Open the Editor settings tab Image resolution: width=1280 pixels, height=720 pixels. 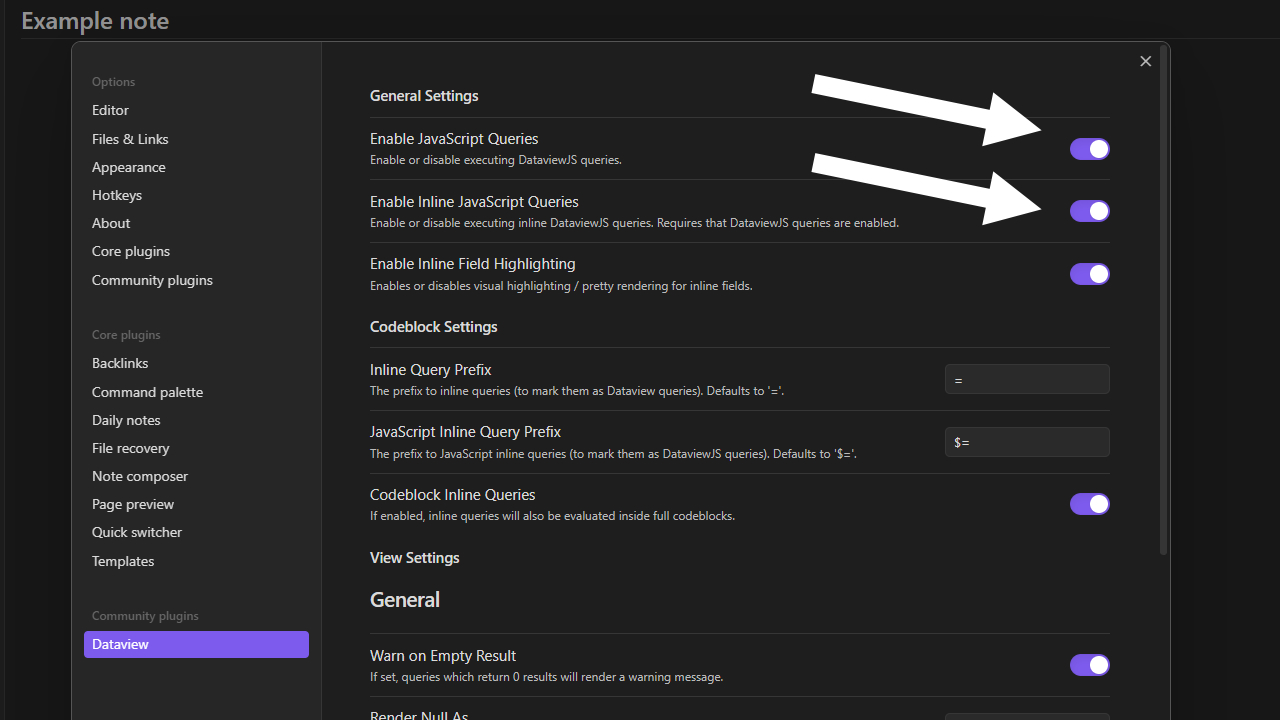tap(110, 110)
